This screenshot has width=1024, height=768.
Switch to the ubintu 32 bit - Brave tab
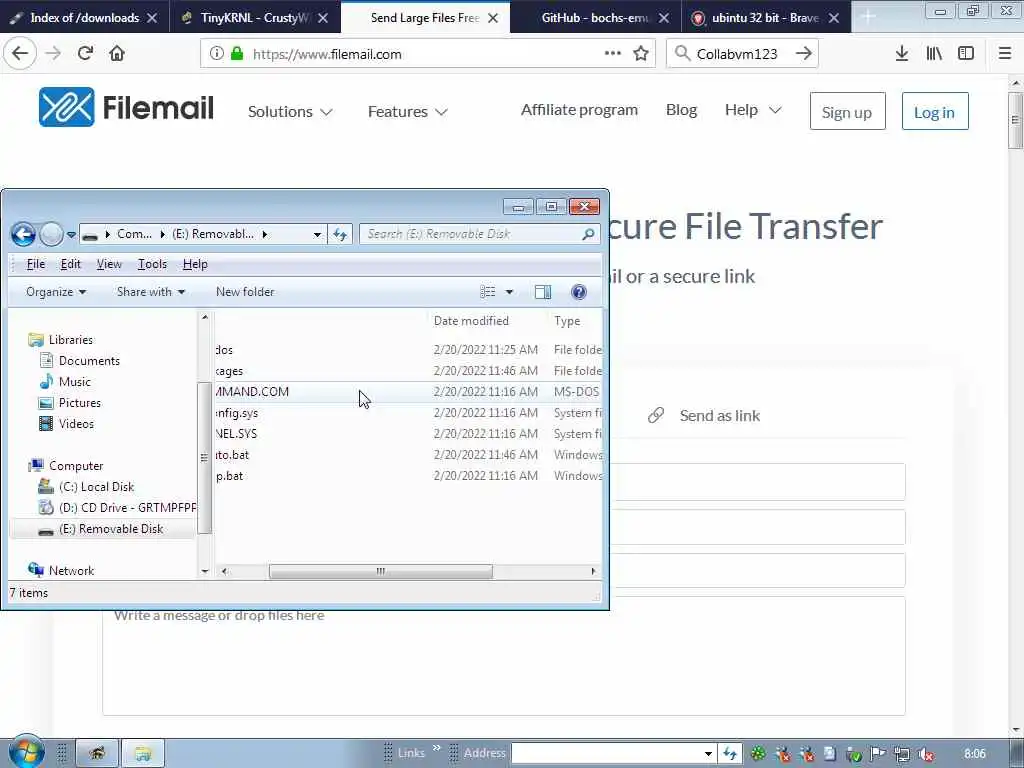tap(765, 18)
